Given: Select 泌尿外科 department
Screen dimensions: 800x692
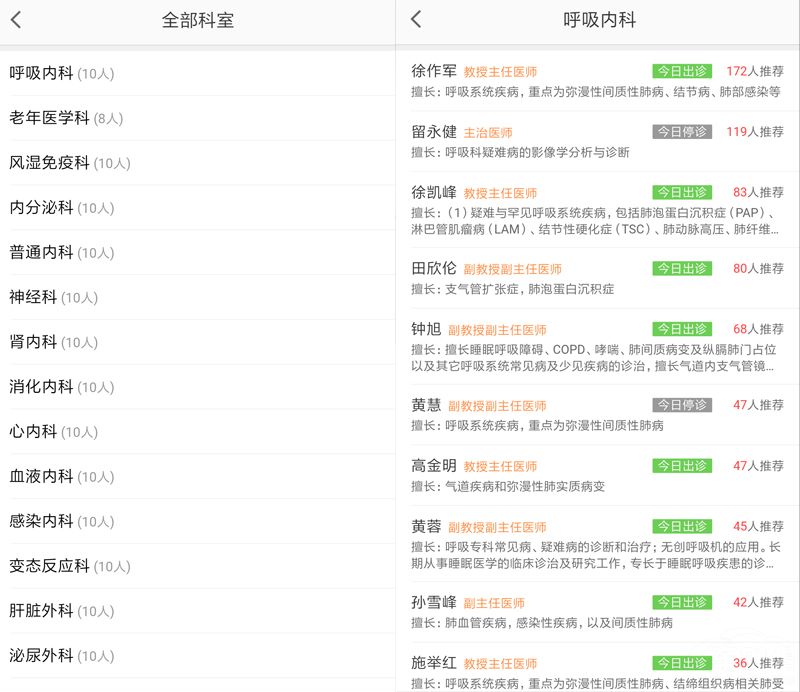Looking at the screenshot, I should 60,656.
